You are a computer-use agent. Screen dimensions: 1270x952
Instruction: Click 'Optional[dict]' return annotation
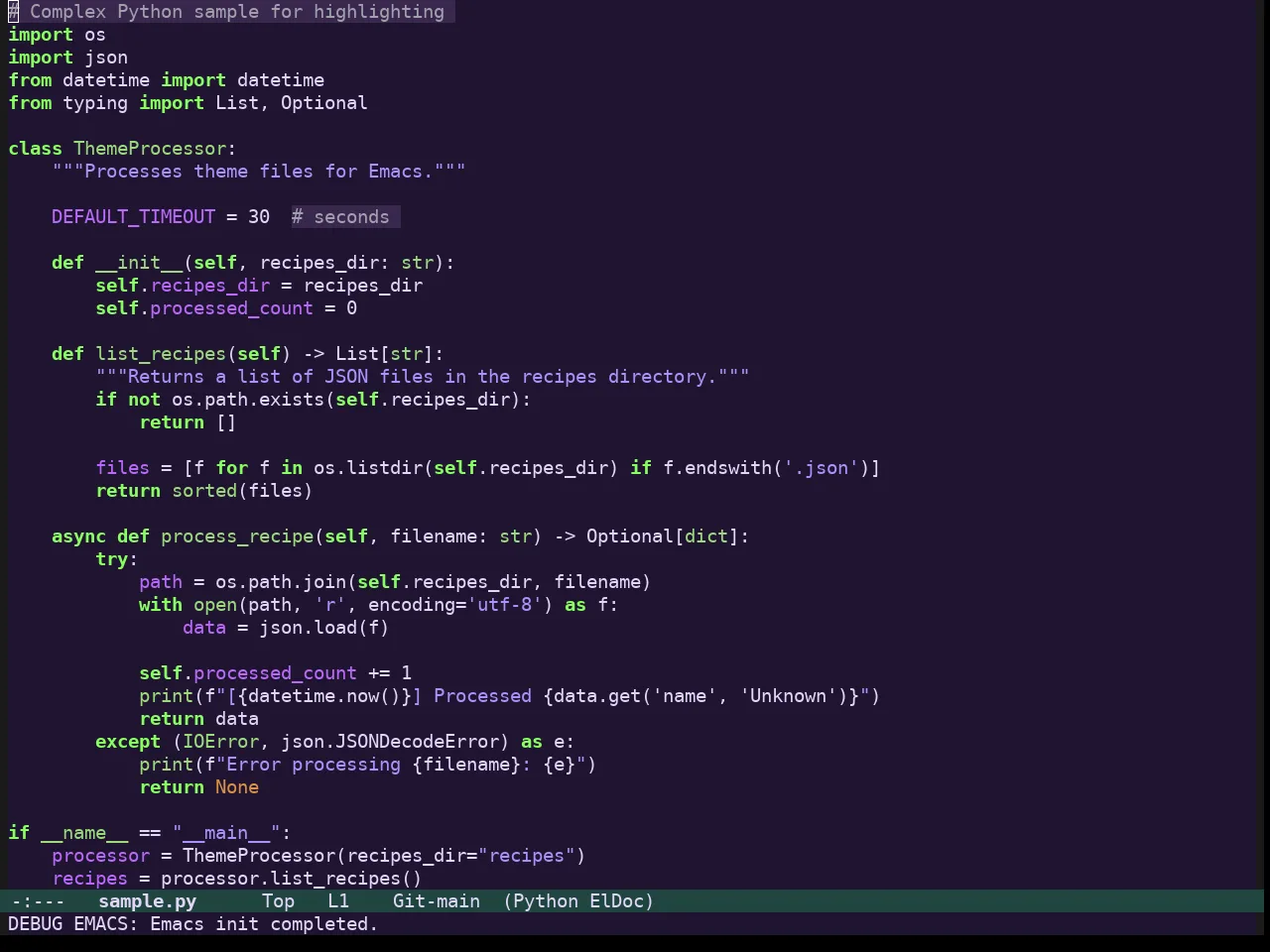click(663, 536)
